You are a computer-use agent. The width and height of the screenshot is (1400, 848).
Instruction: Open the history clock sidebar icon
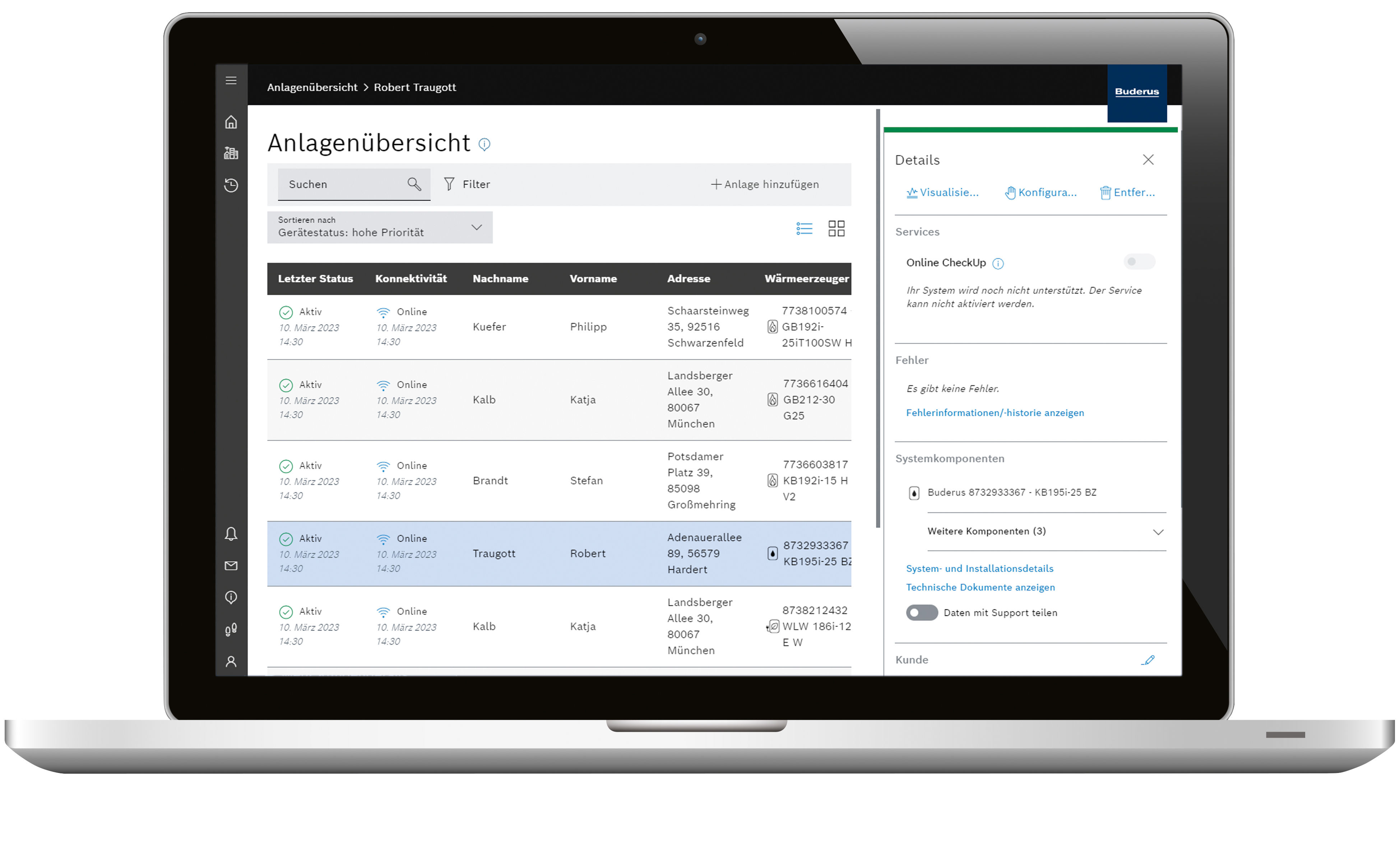click(231, 185)
